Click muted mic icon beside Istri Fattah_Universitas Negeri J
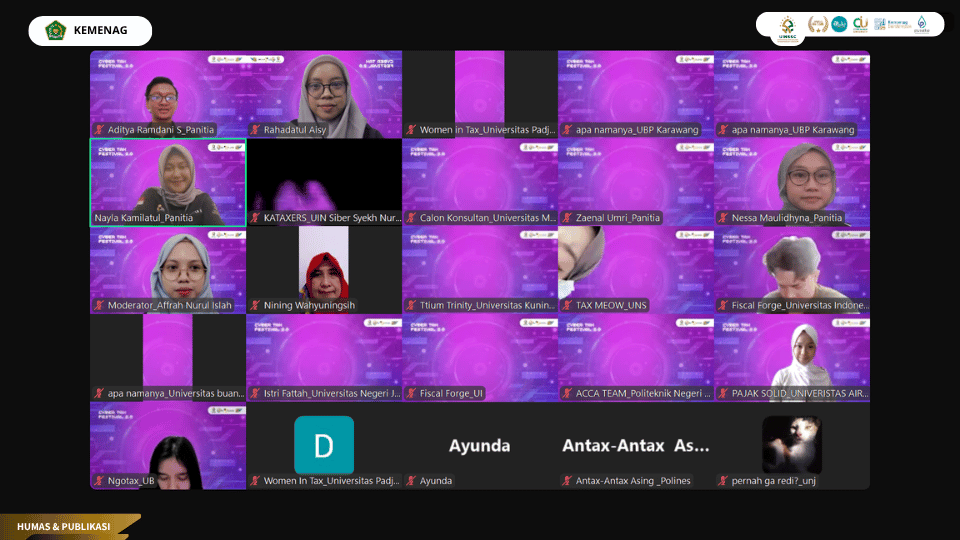The image size is (960, 540). click(255, 394)
